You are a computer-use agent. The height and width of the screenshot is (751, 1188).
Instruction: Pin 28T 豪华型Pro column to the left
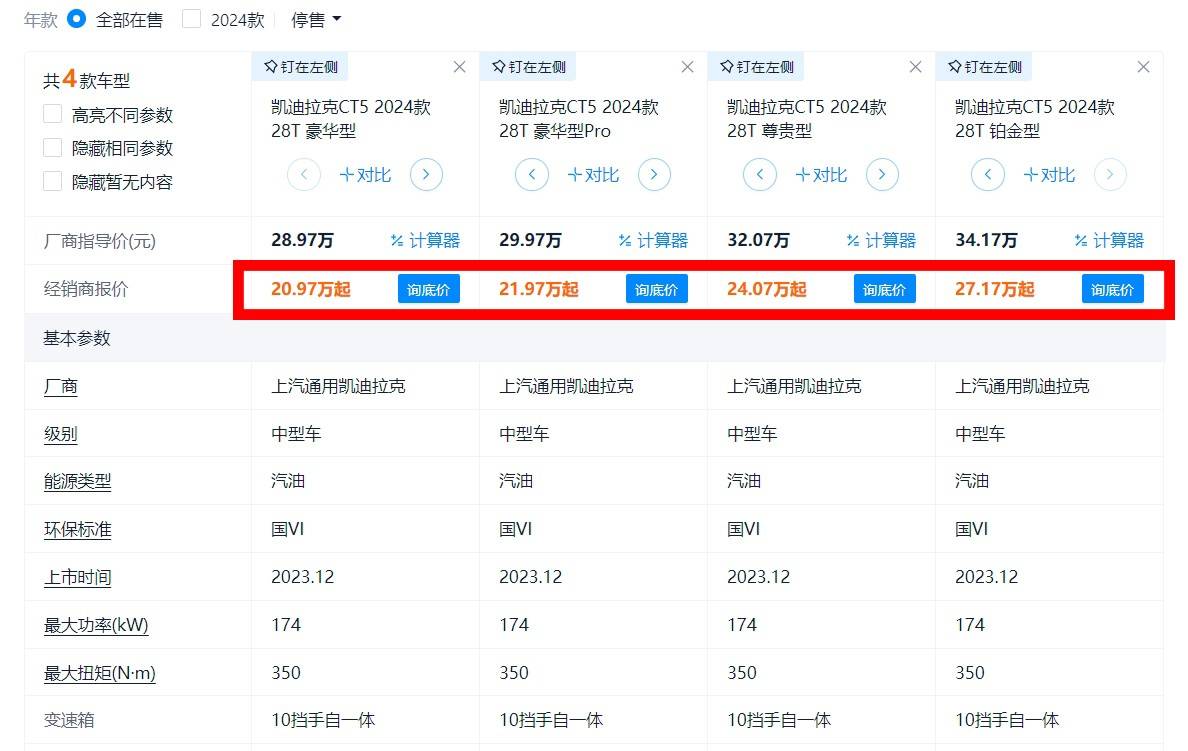pyautogui.click(x=529, y=67)
